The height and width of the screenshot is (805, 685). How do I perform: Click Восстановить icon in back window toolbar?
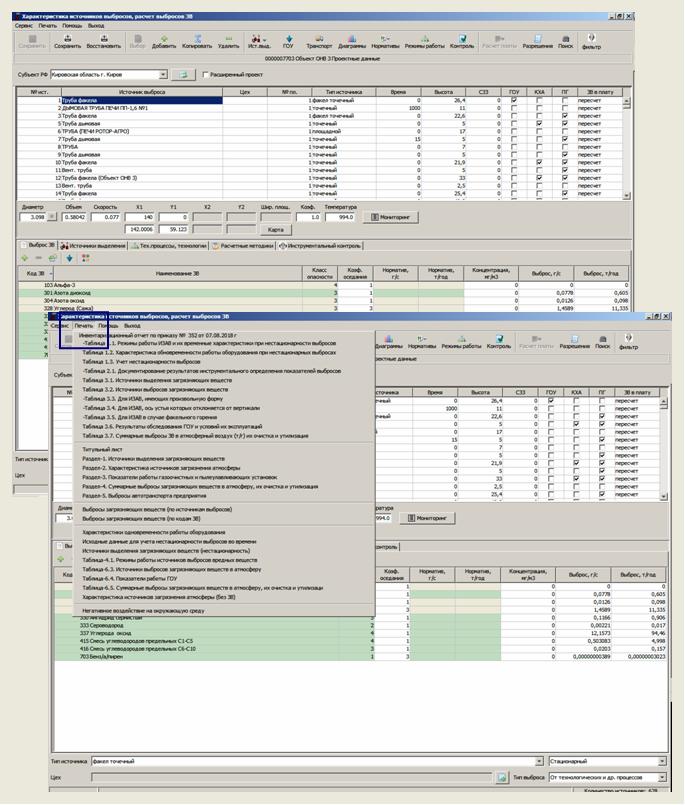tap(104, 39)
